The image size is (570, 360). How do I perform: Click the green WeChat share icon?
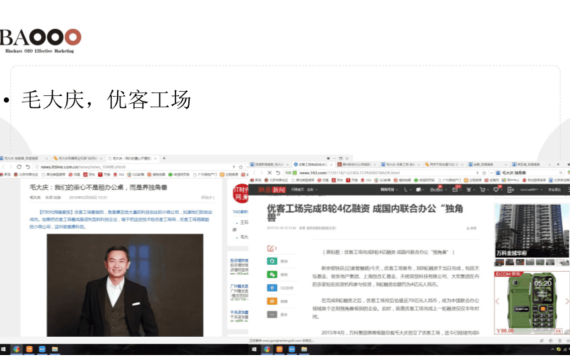pyautogui.click(x=272, y=275)
